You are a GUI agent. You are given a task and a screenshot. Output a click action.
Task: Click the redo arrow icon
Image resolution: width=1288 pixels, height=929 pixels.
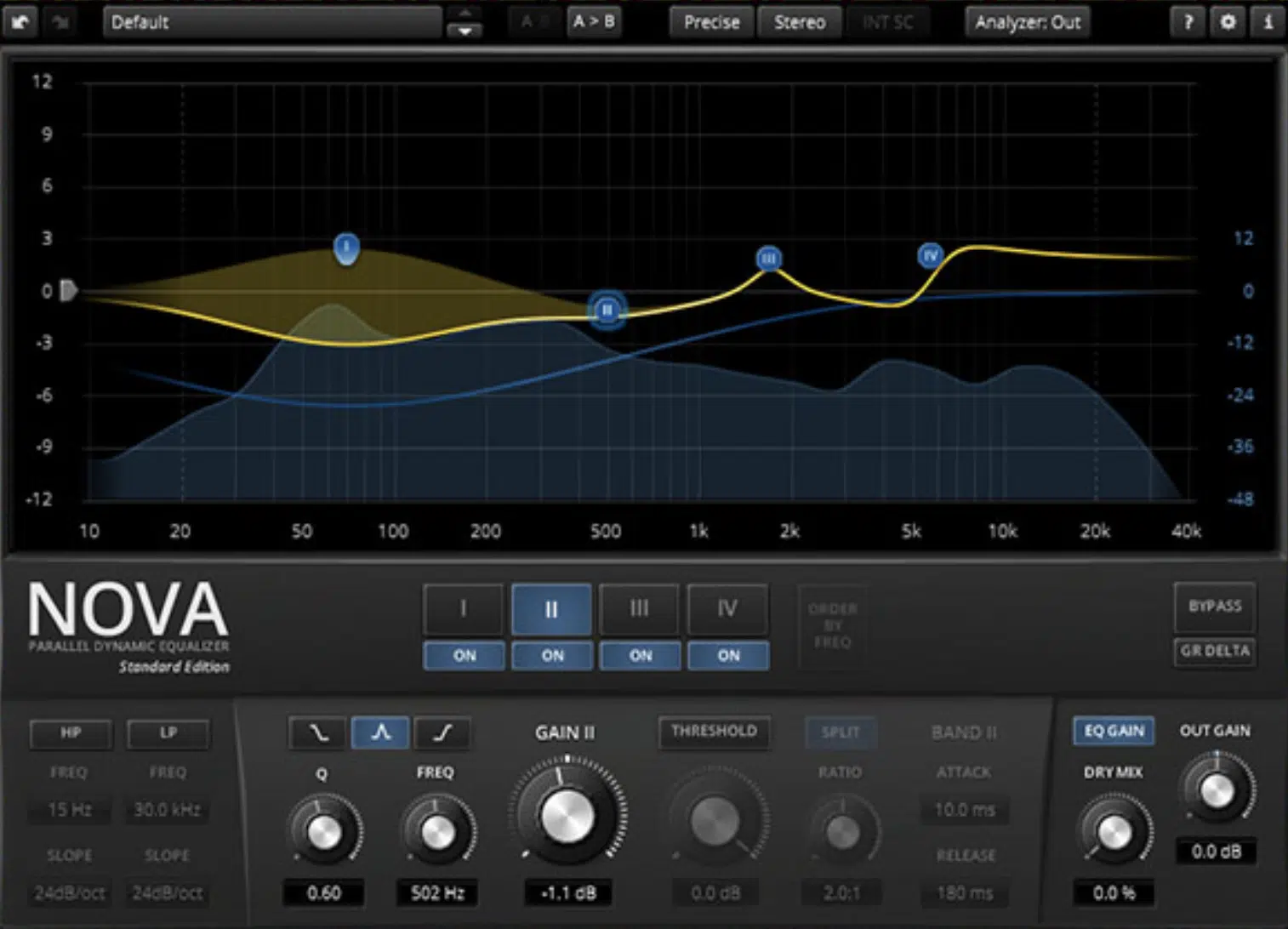click(60, 22)
